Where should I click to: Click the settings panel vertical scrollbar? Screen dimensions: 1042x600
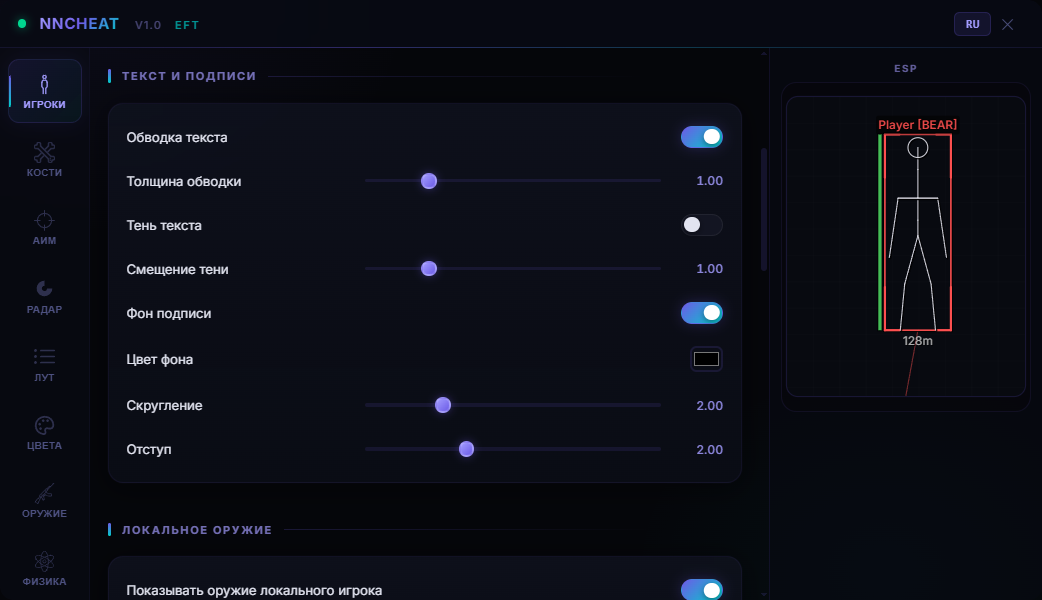click(x=764, y=209)
